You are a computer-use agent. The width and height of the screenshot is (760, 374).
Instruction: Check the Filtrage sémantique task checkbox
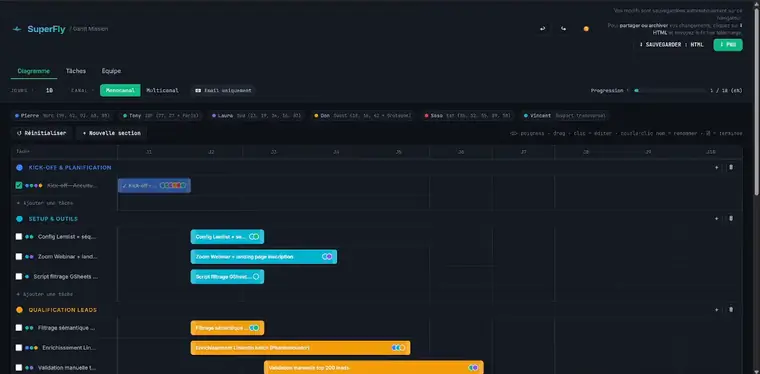(19, 328)
